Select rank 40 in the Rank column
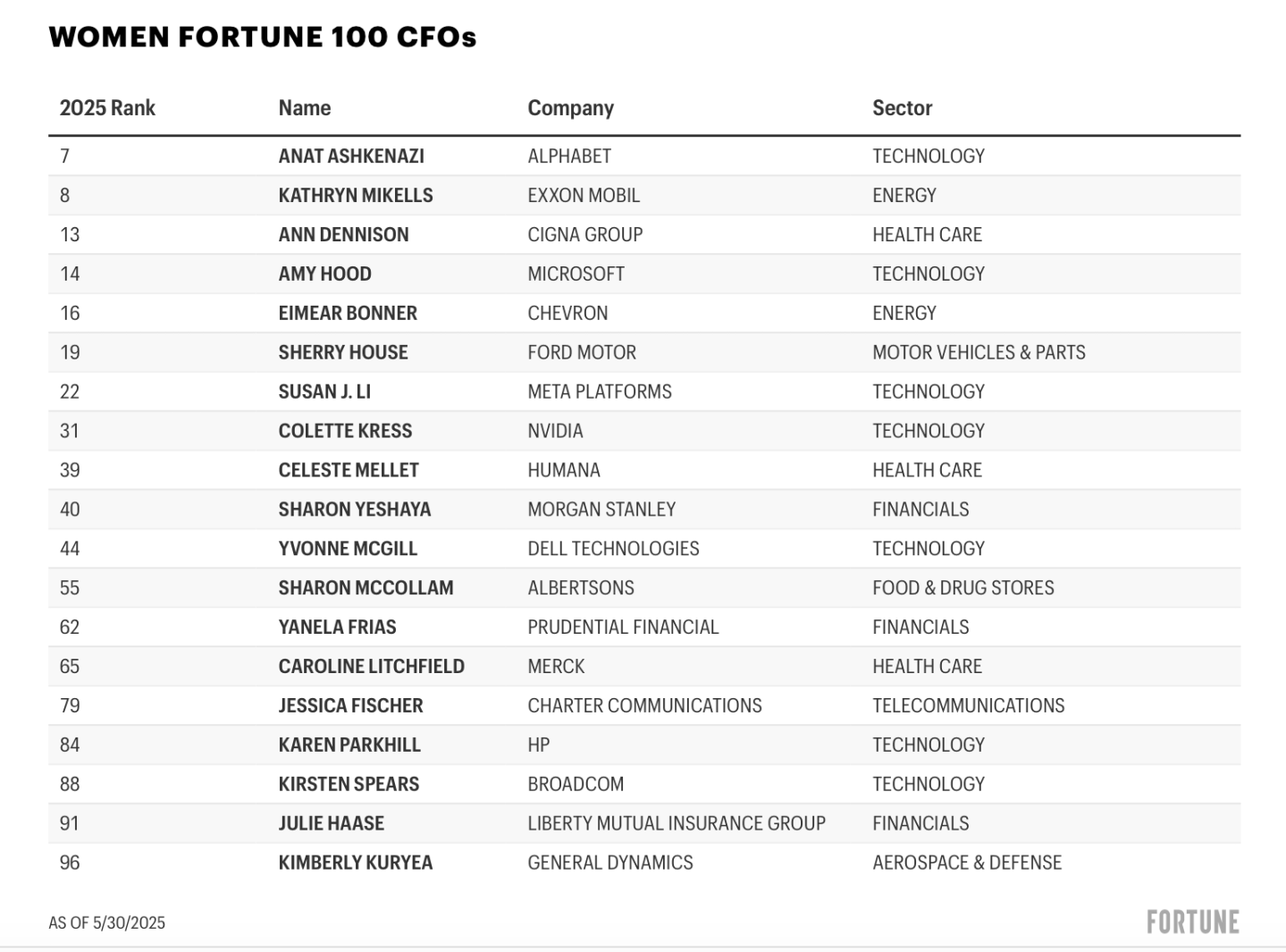 click(x=70, y=510)
